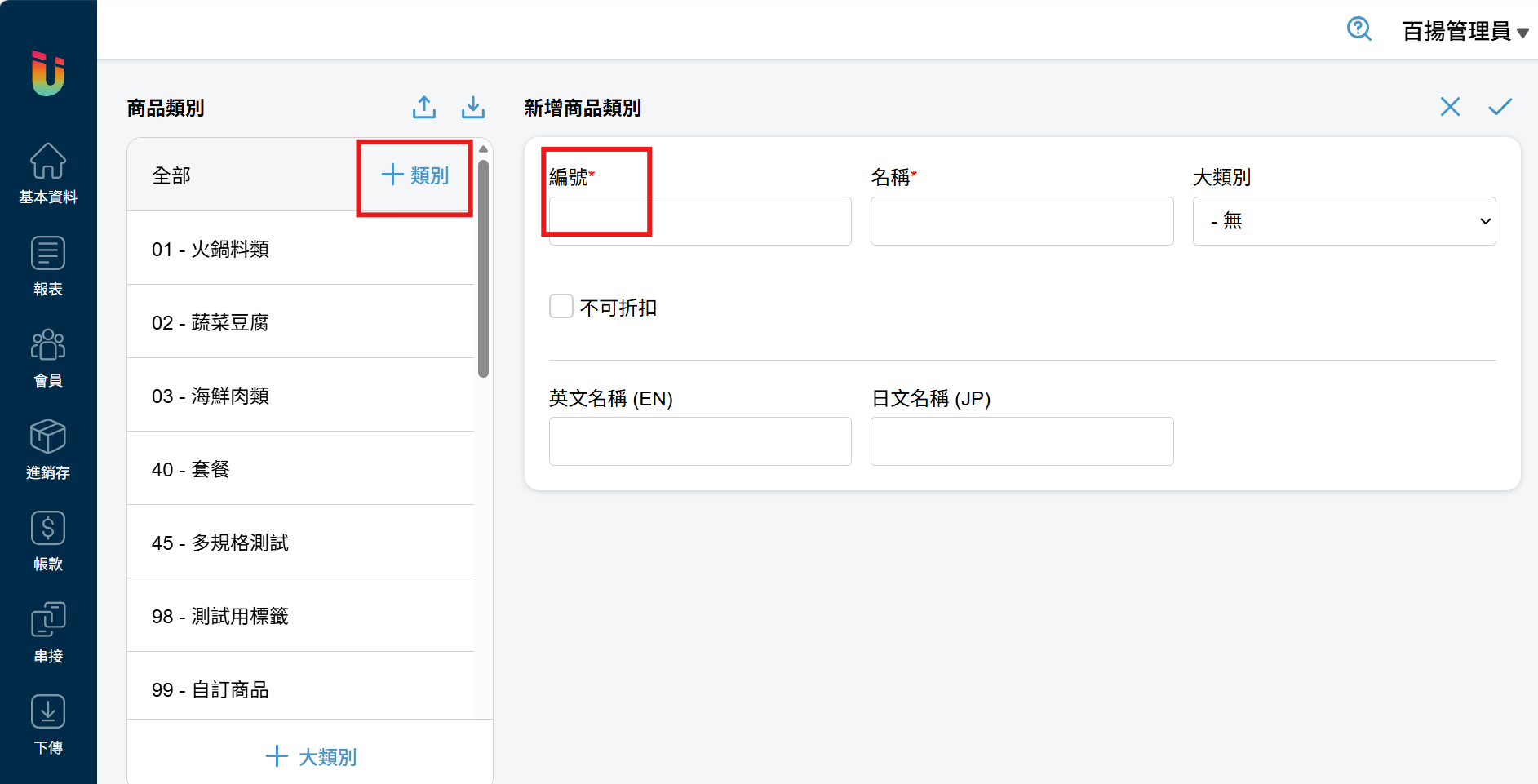The image size is (1538, 784).
Task: Click the + 大類別 add button
Action: [x=311, y=756]
